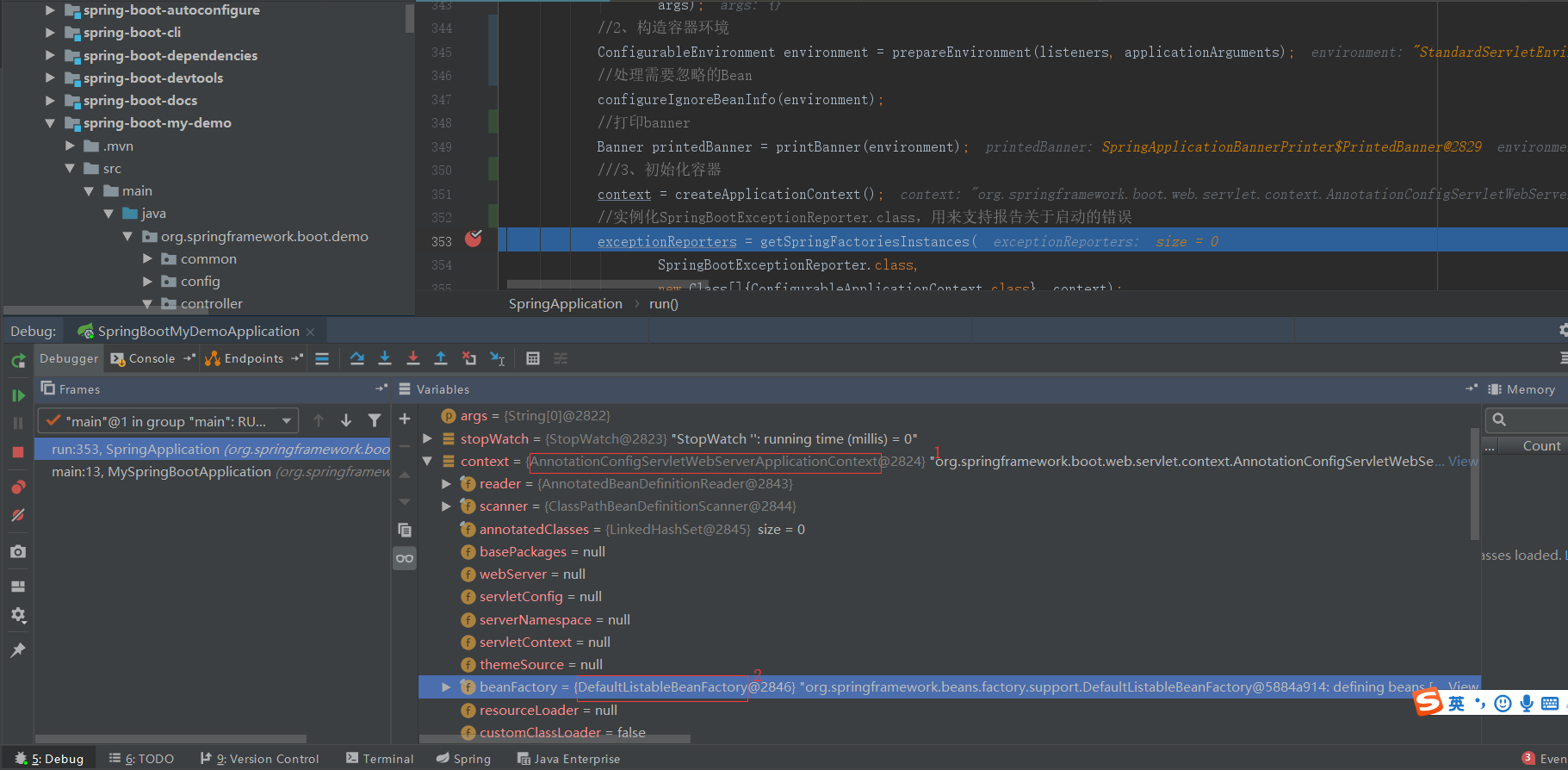Select the common package
The height and width of the screenshot is (770, 1568).
(x=208, y=258)
